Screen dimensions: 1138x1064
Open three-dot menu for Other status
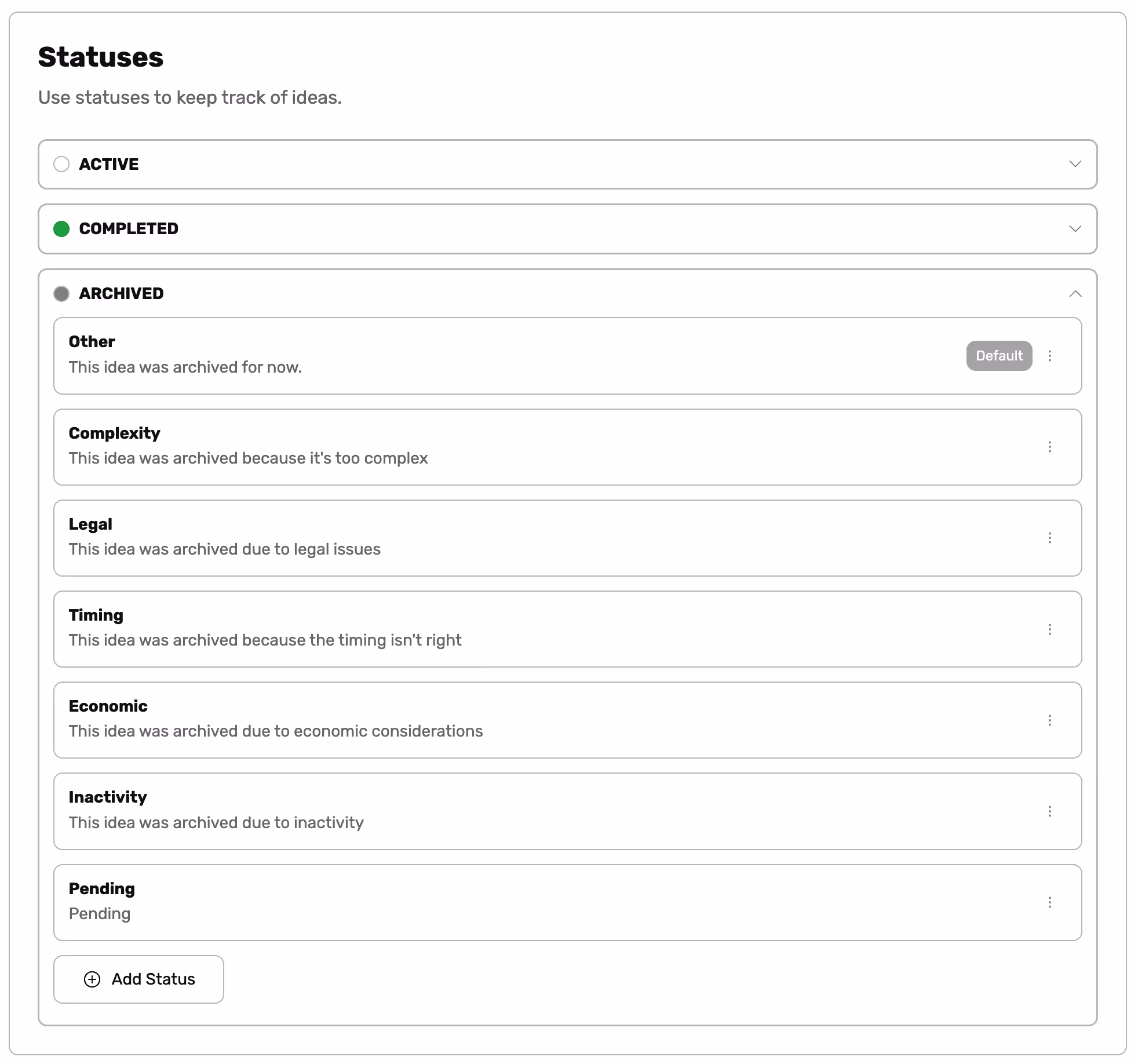pyautogui.click(x=1049, y=356)
